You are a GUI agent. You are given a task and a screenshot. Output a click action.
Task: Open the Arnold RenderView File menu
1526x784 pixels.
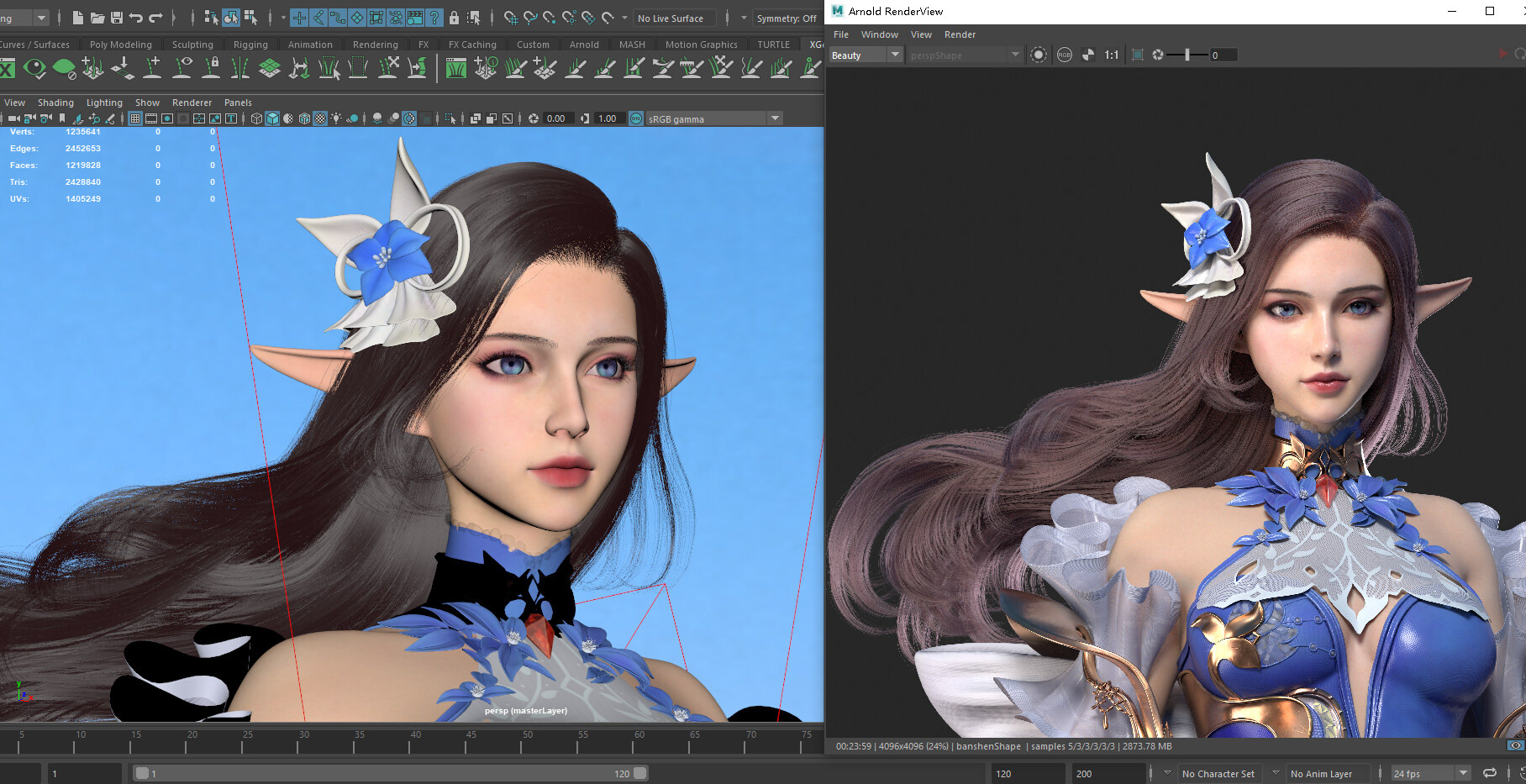[841, 34]
